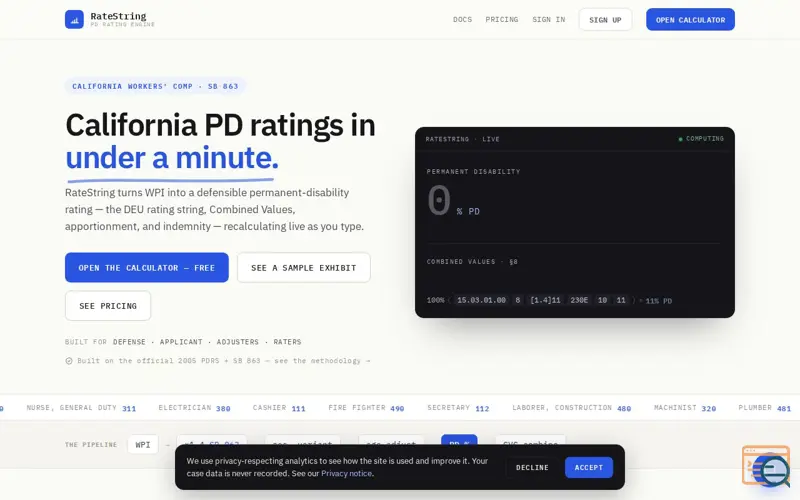Click the under a minute headline text

[x=172, y=158]
